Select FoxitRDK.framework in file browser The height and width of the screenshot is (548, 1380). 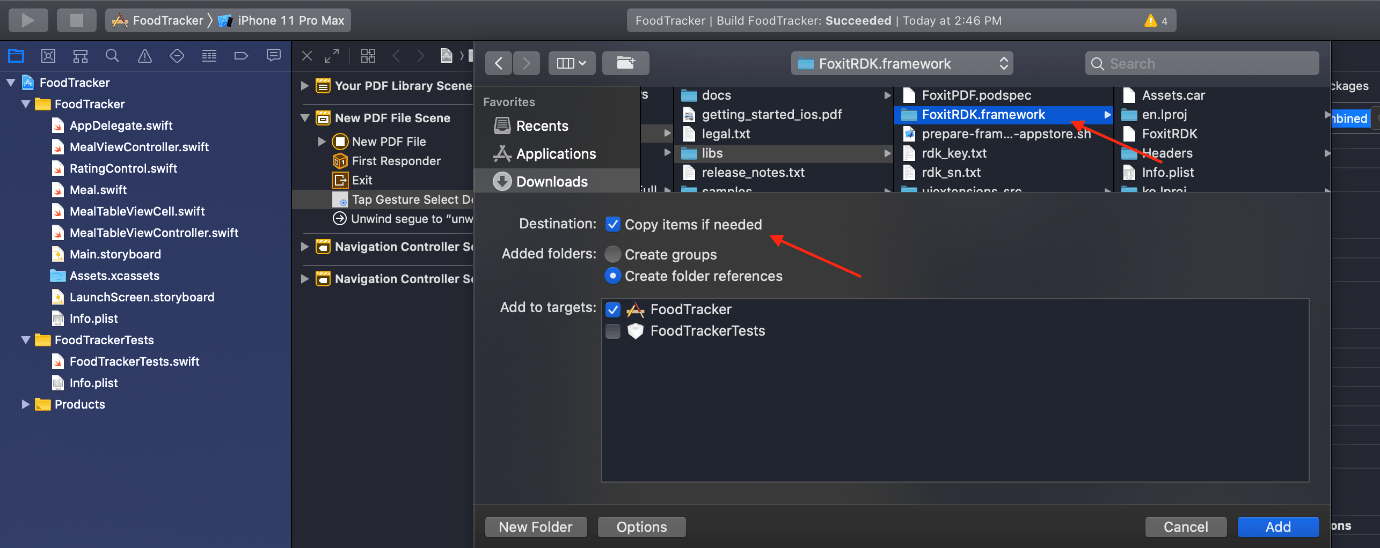point(1004,115)
